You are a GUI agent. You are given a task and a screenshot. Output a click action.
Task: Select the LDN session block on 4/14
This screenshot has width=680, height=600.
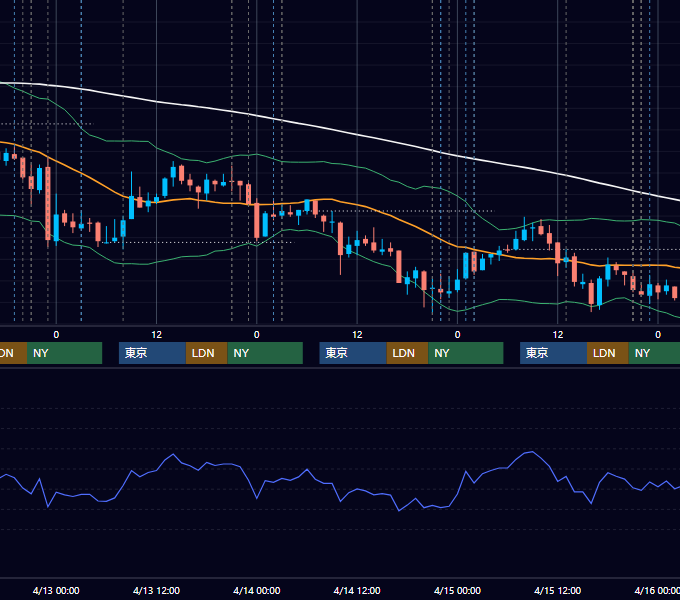[407, 353]
